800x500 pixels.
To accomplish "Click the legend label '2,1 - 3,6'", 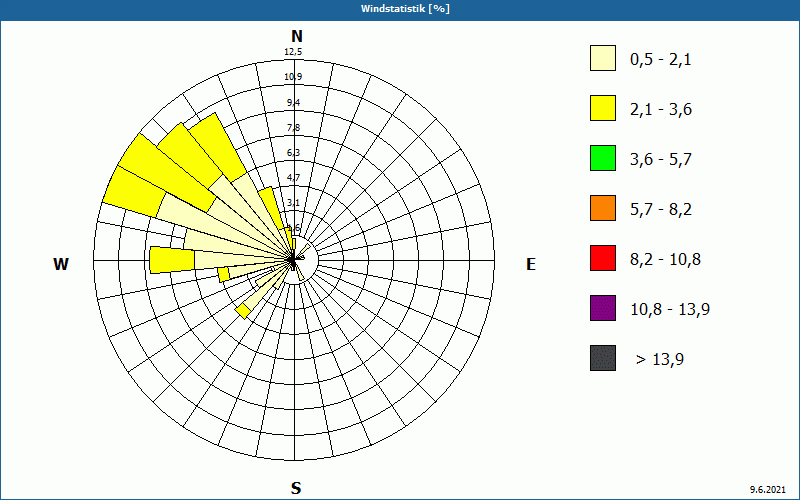I will (661, 110).
